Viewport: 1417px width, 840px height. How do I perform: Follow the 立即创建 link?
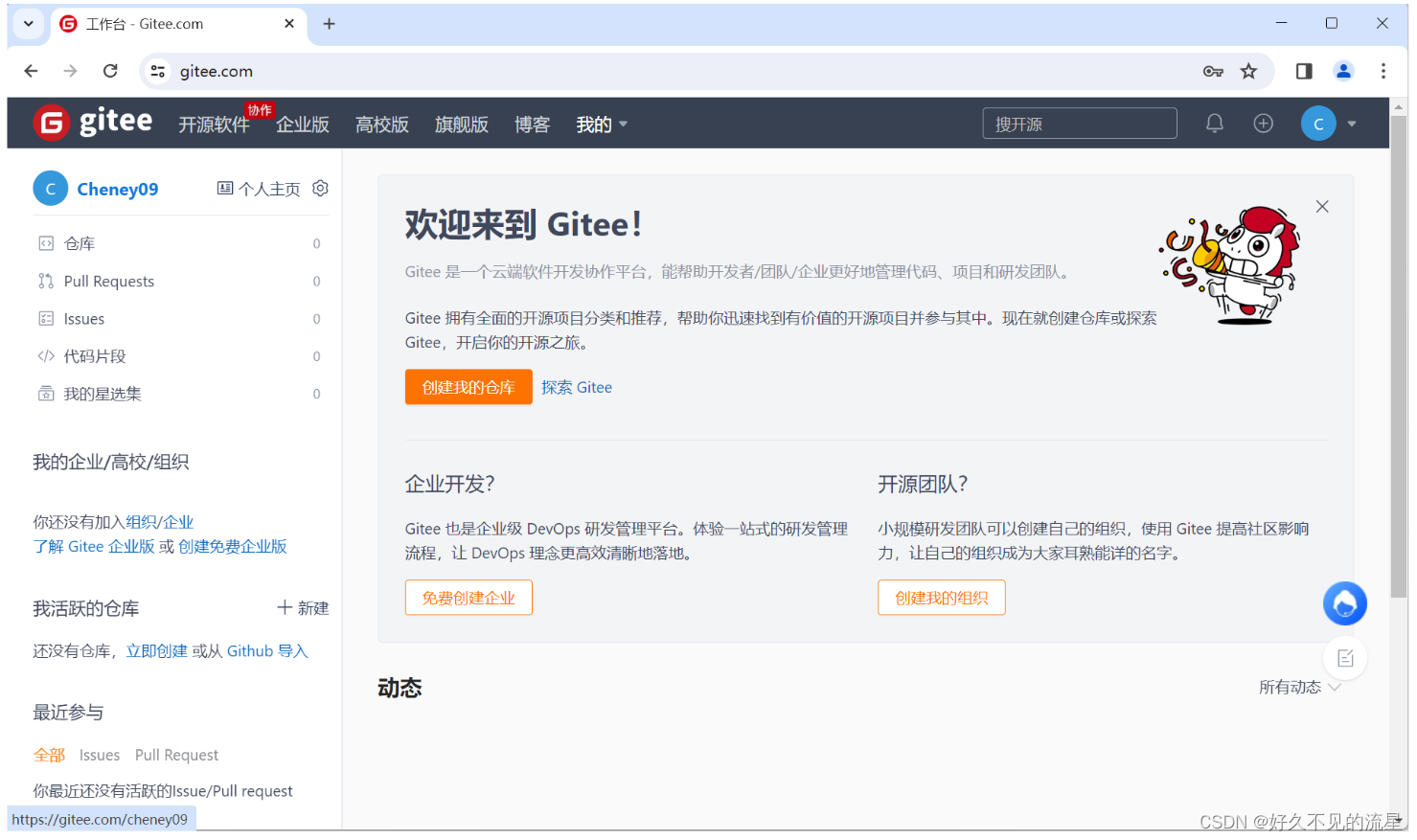[x=157, y=651]
